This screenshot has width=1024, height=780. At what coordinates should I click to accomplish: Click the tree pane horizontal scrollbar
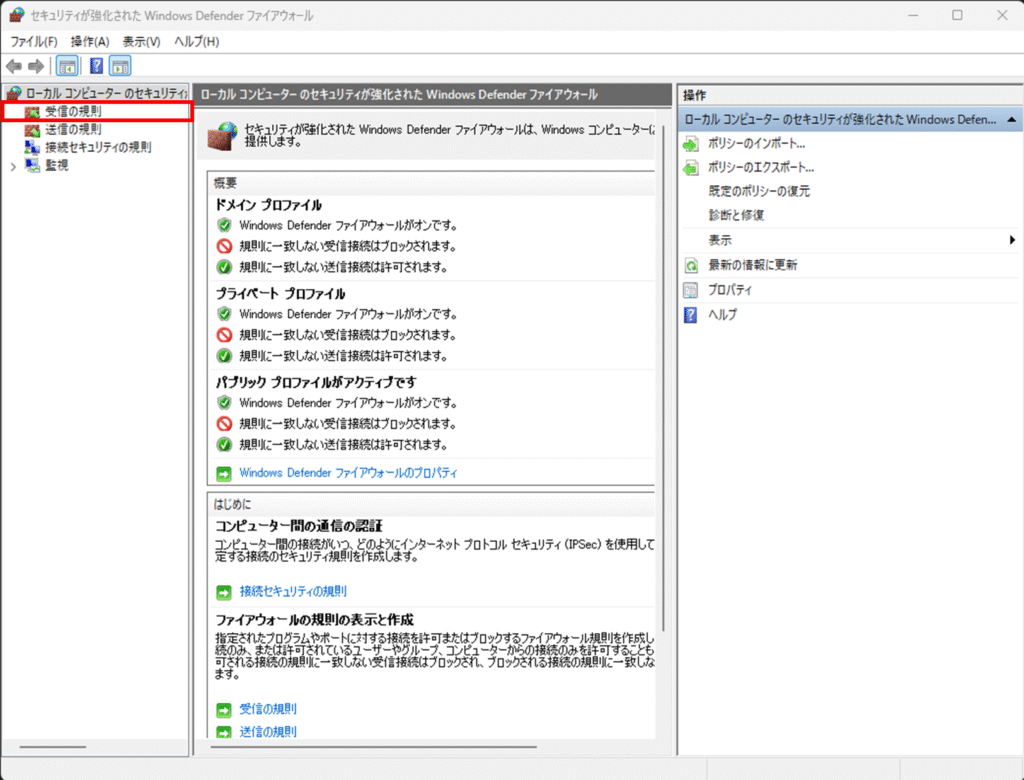[x=53, y=747]
